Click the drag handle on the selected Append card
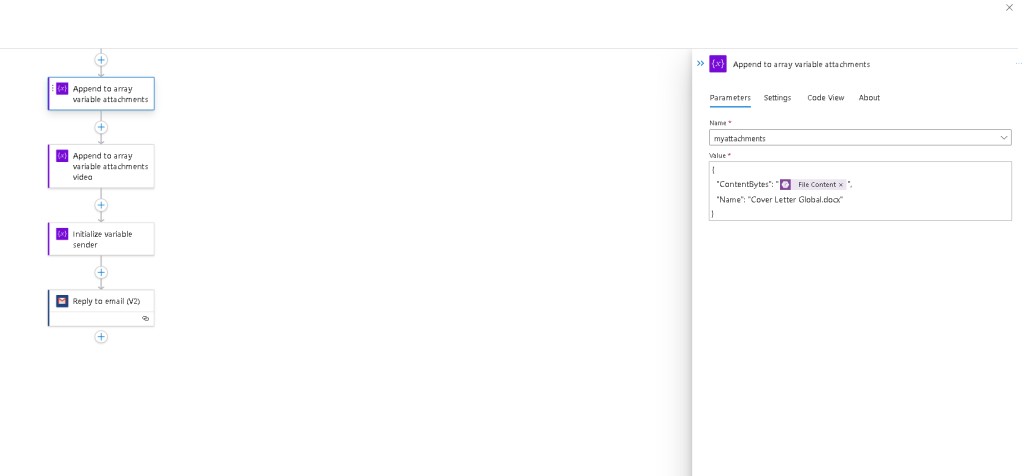 coord(52,88)
